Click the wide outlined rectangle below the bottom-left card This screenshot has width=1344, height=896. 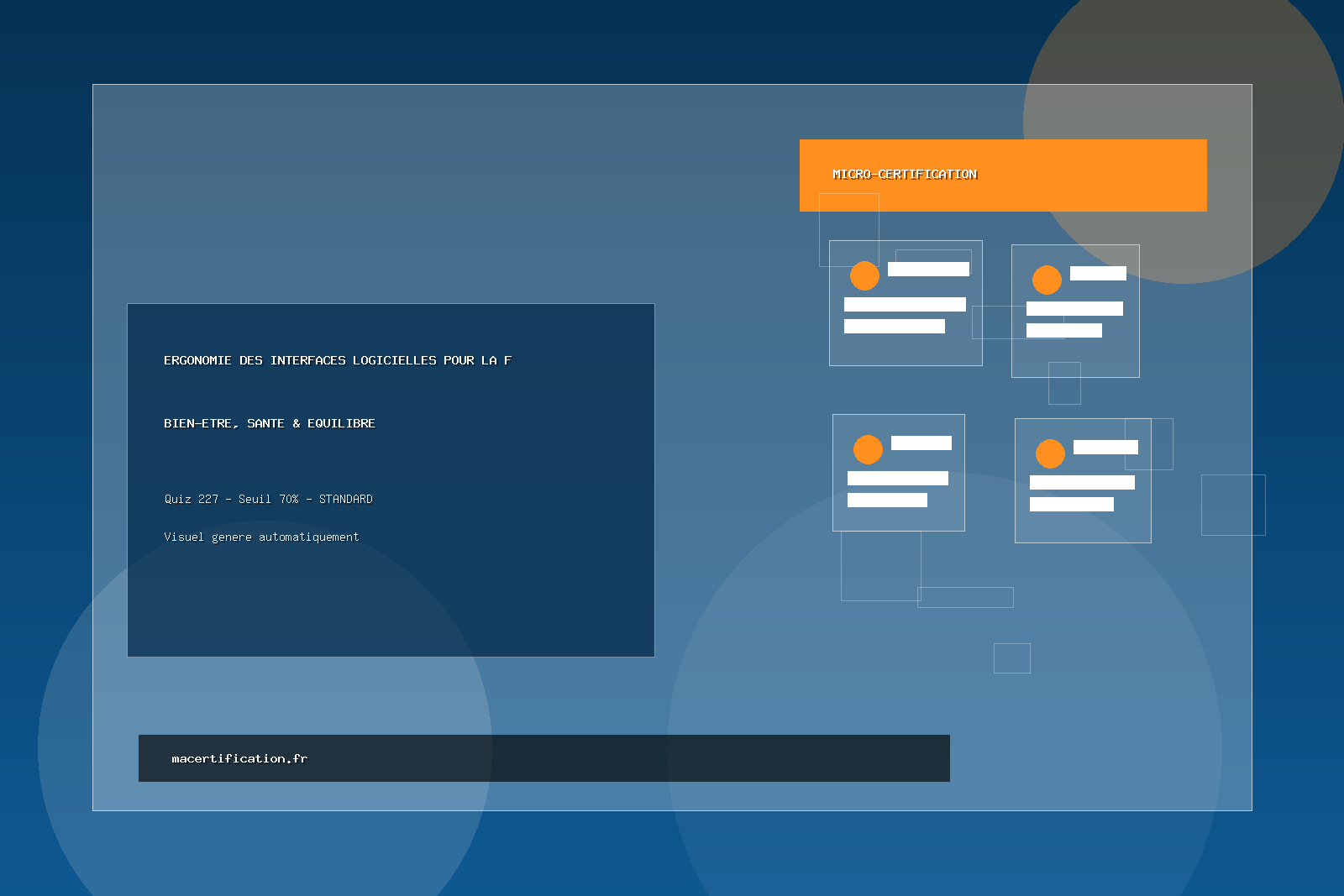pyautogui.click(x=965, y=597)
